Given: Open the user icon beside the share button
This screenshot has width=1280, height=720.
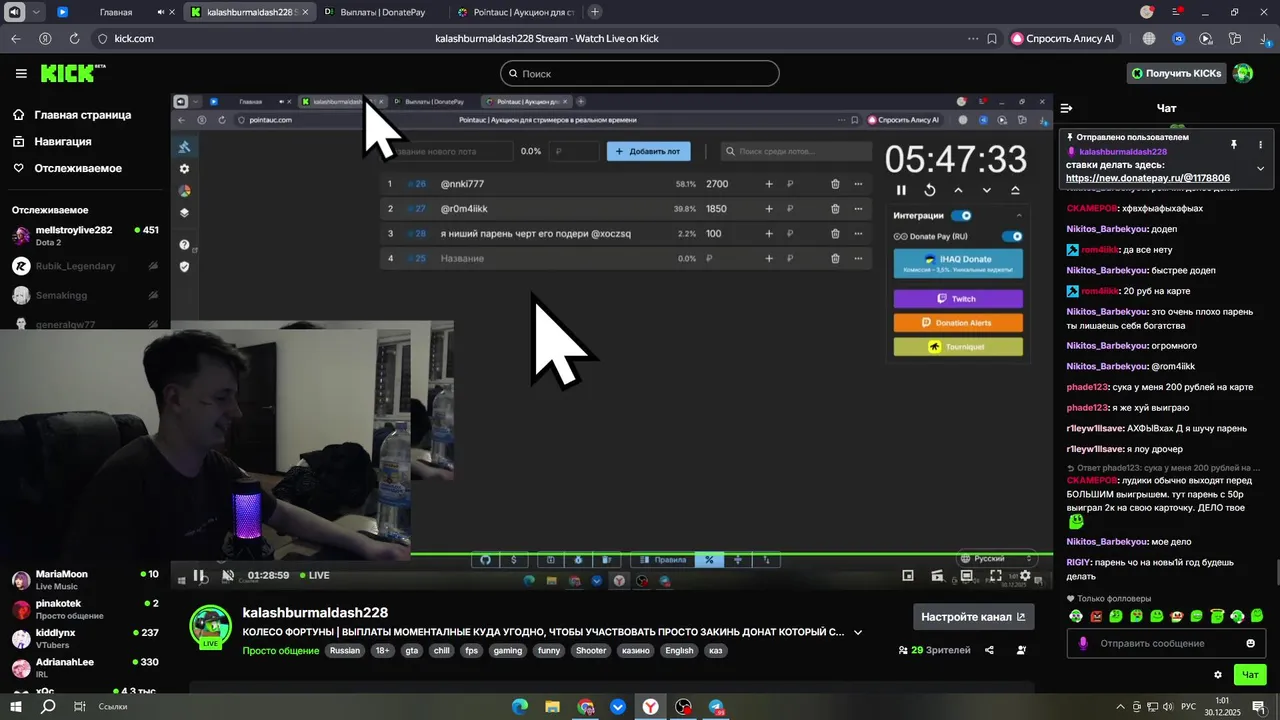Looking at the screenshot, I should [x=1021, y=650].
